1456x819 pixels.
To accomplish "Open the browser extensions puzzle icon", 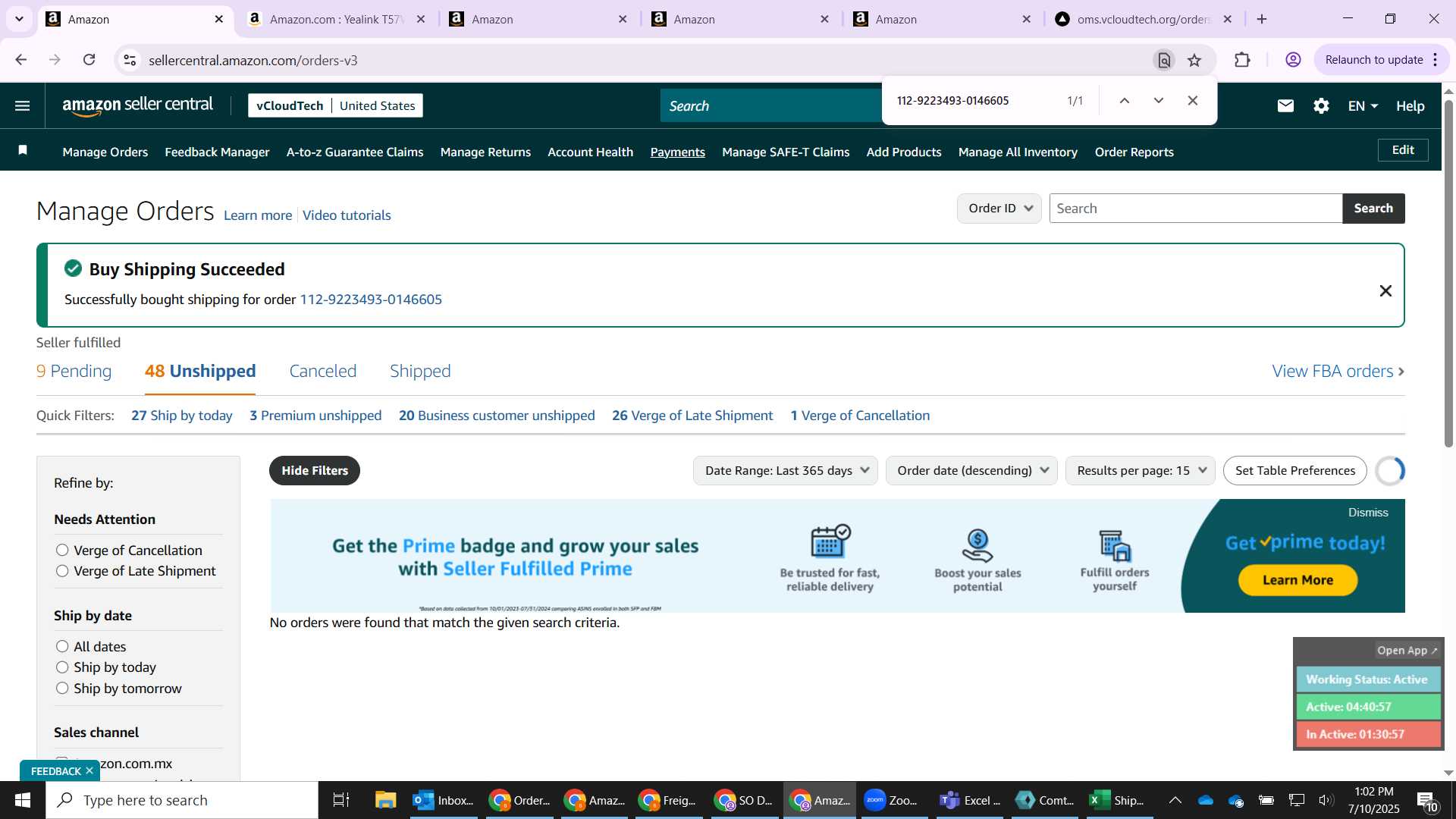I will (x=1242, y=60).
